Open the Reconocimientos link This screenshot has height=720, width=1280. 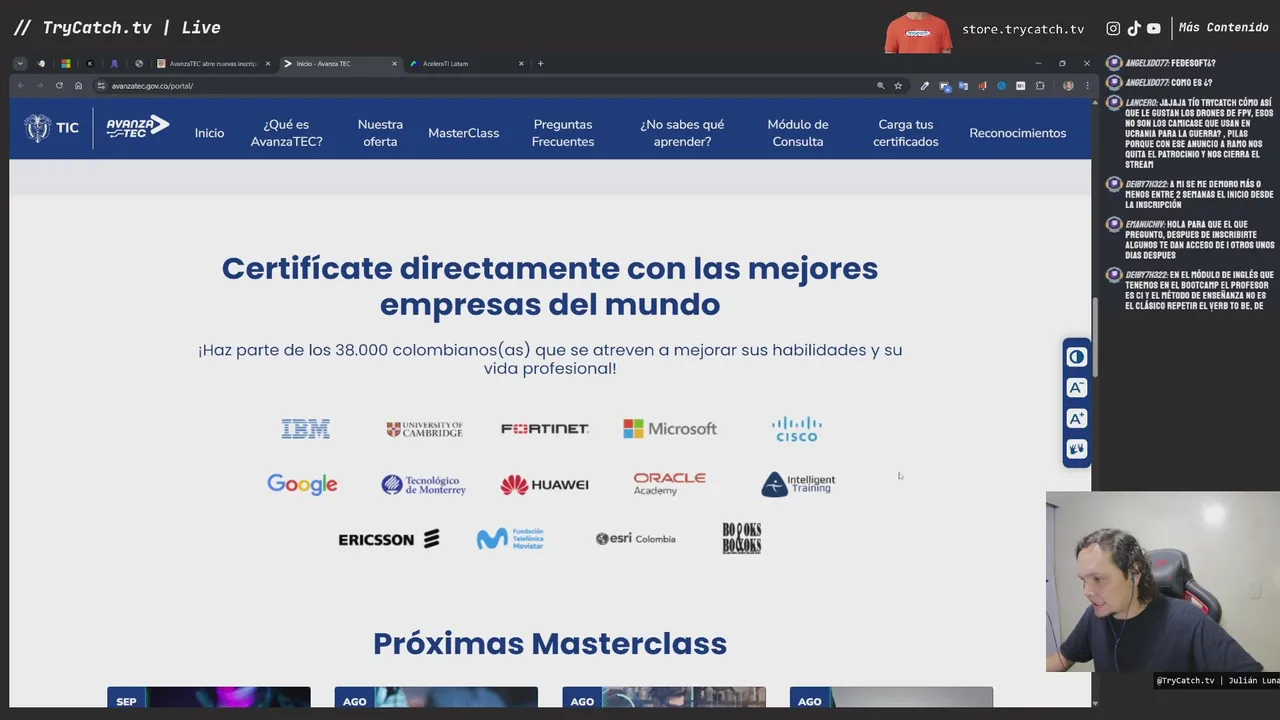pyautogui.click(x=1017, y=133)
